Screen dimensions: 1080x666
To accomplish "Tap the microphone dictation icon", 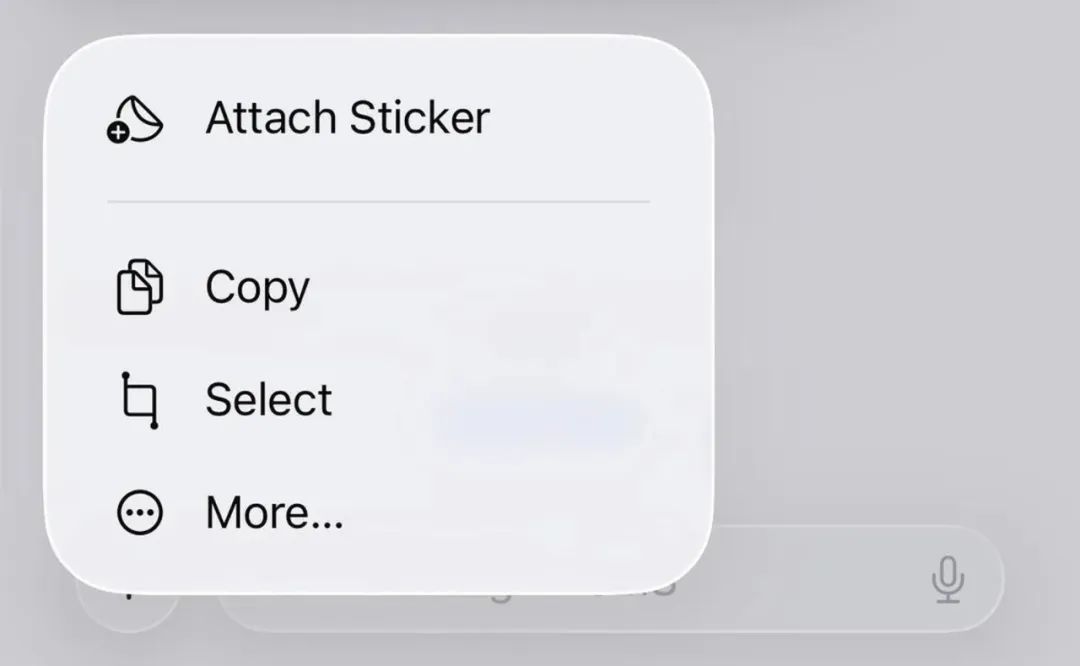I will (948, 579).
